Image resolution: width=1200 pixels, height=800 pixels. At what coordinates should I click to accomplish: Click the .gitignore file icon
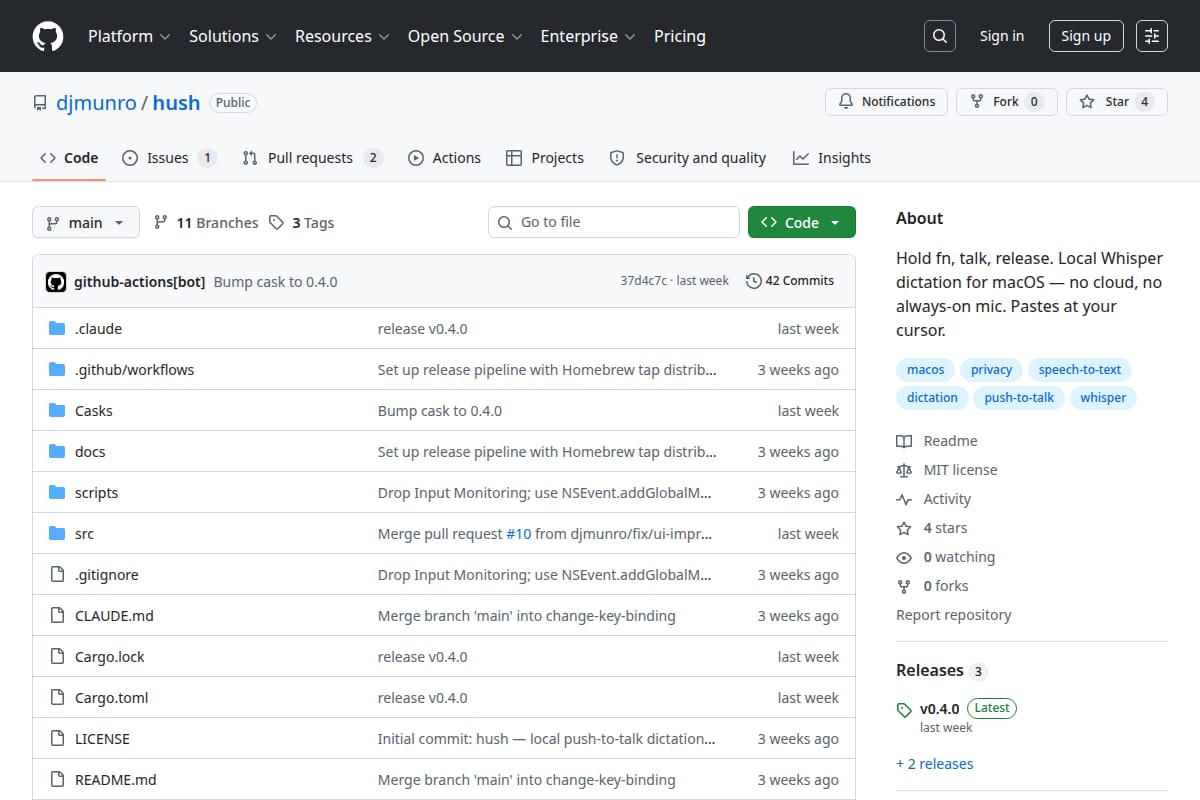coord(57,575)
